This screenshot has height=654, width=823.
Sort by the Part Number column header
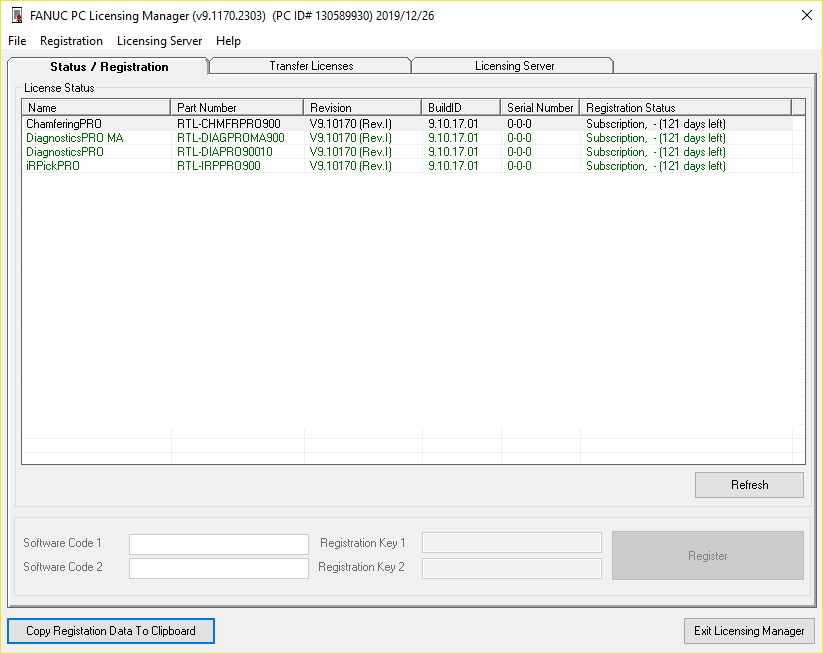237,108
